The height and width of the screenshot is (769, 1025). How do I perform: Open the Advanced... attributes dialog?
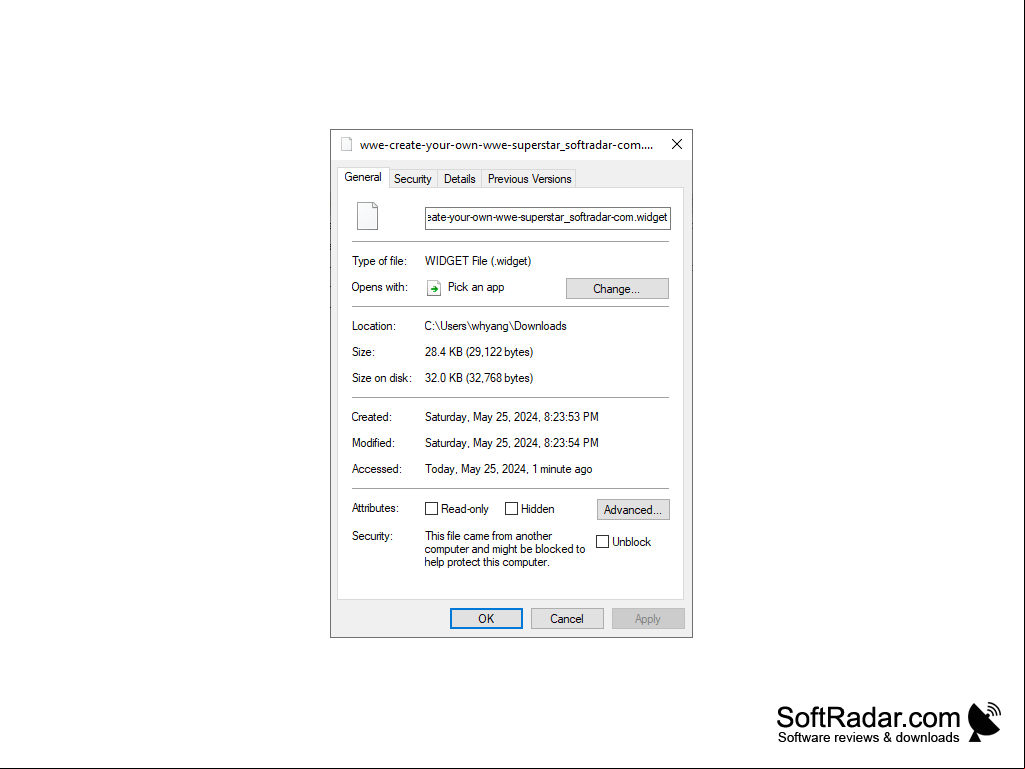pyautogui.click(x=633, y=509)
